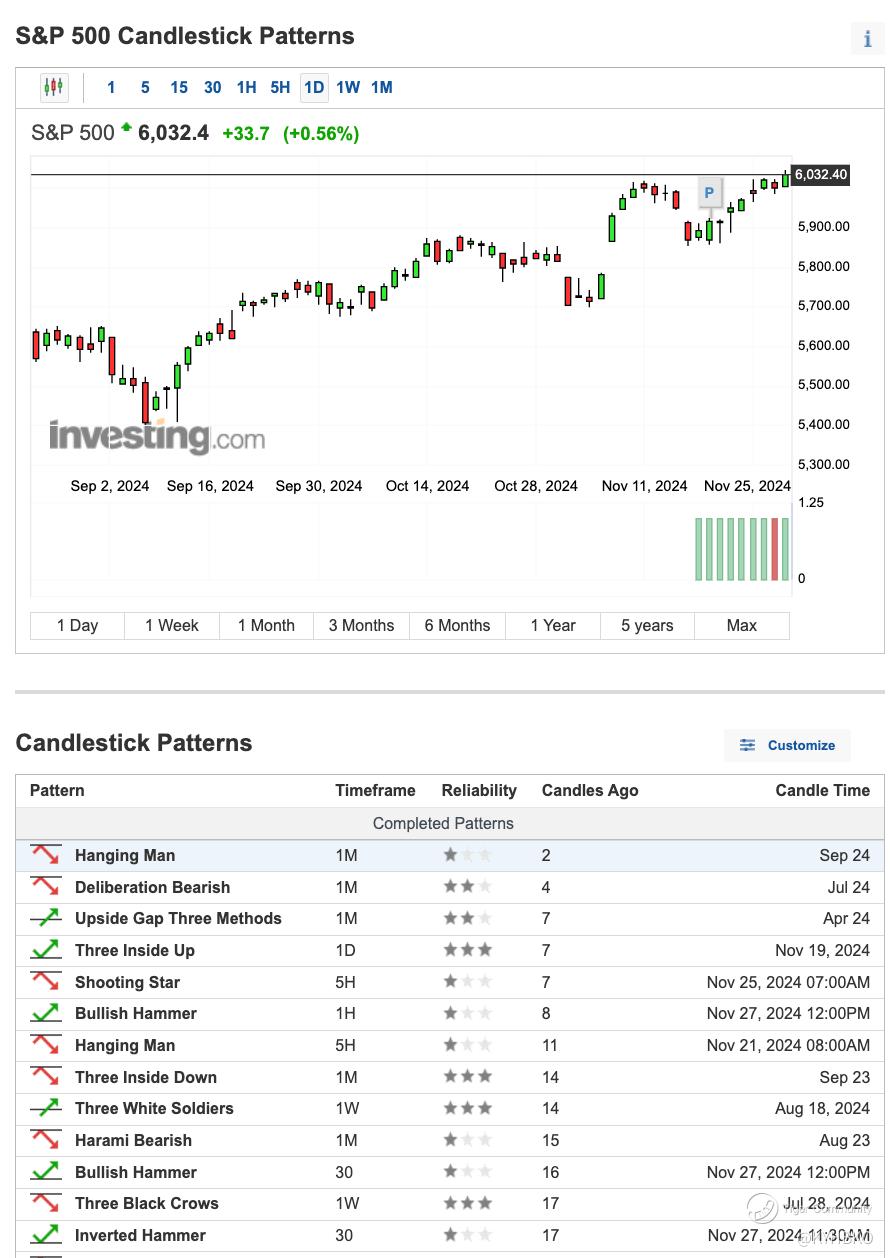Click reliability stars for Upside Gap Three Methods
The height and width of the screenshot is (1258, 890).
pyautogui.click(x=468, y=918)
